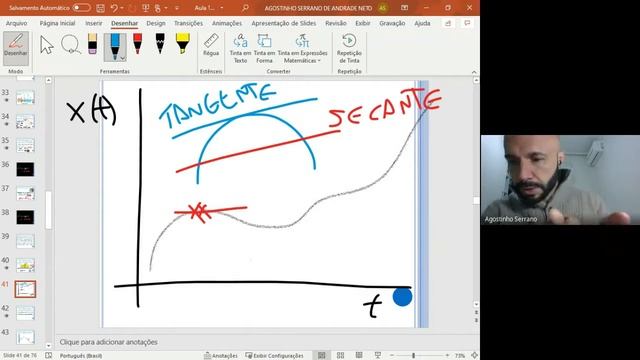Open Tinta em Expressões Matemáticas dropdown

tap(302, 49)
